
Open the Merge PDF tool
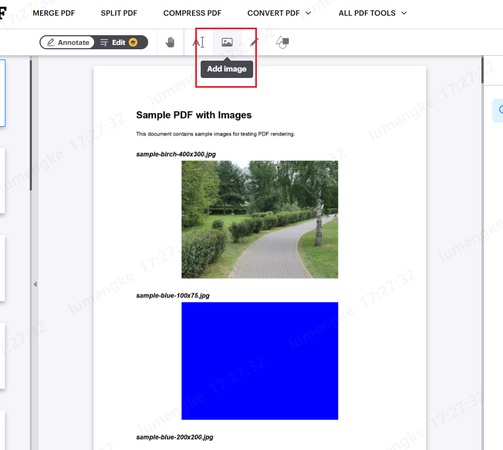(54, 13)
